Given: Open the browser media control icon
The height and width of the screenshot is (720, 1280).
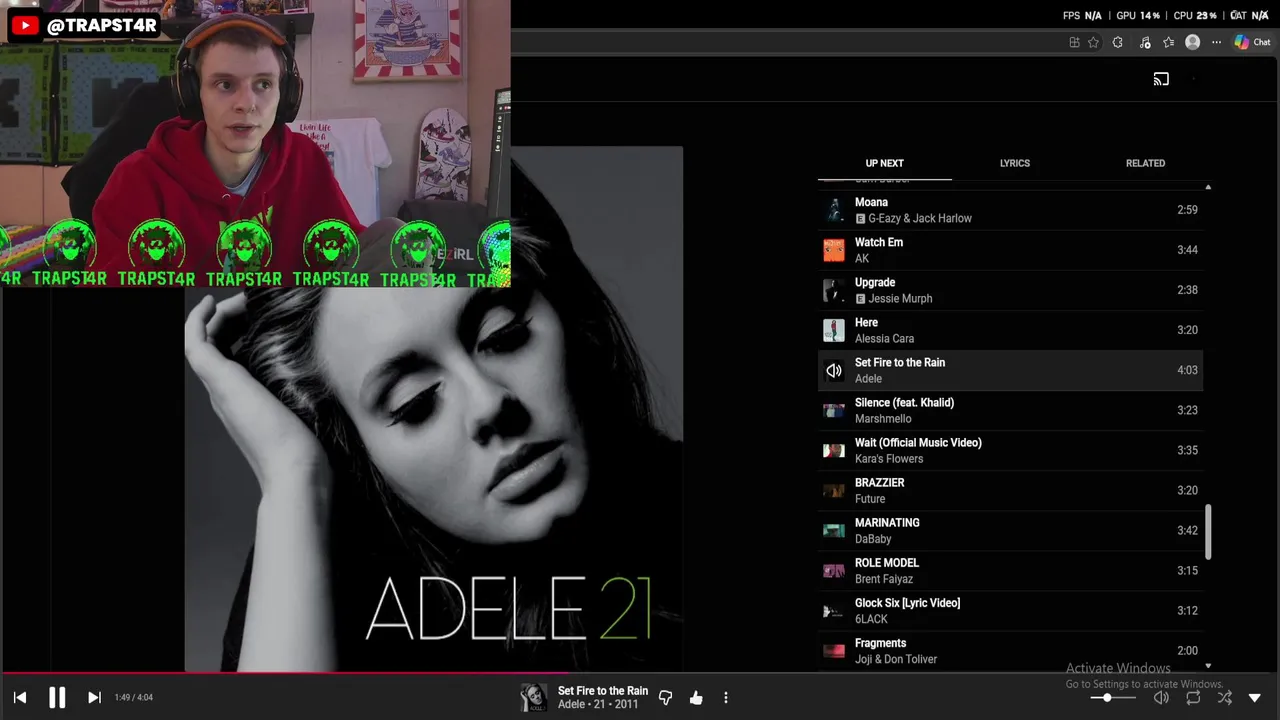Looking at the screenshot, I should tap(1145, 42).
